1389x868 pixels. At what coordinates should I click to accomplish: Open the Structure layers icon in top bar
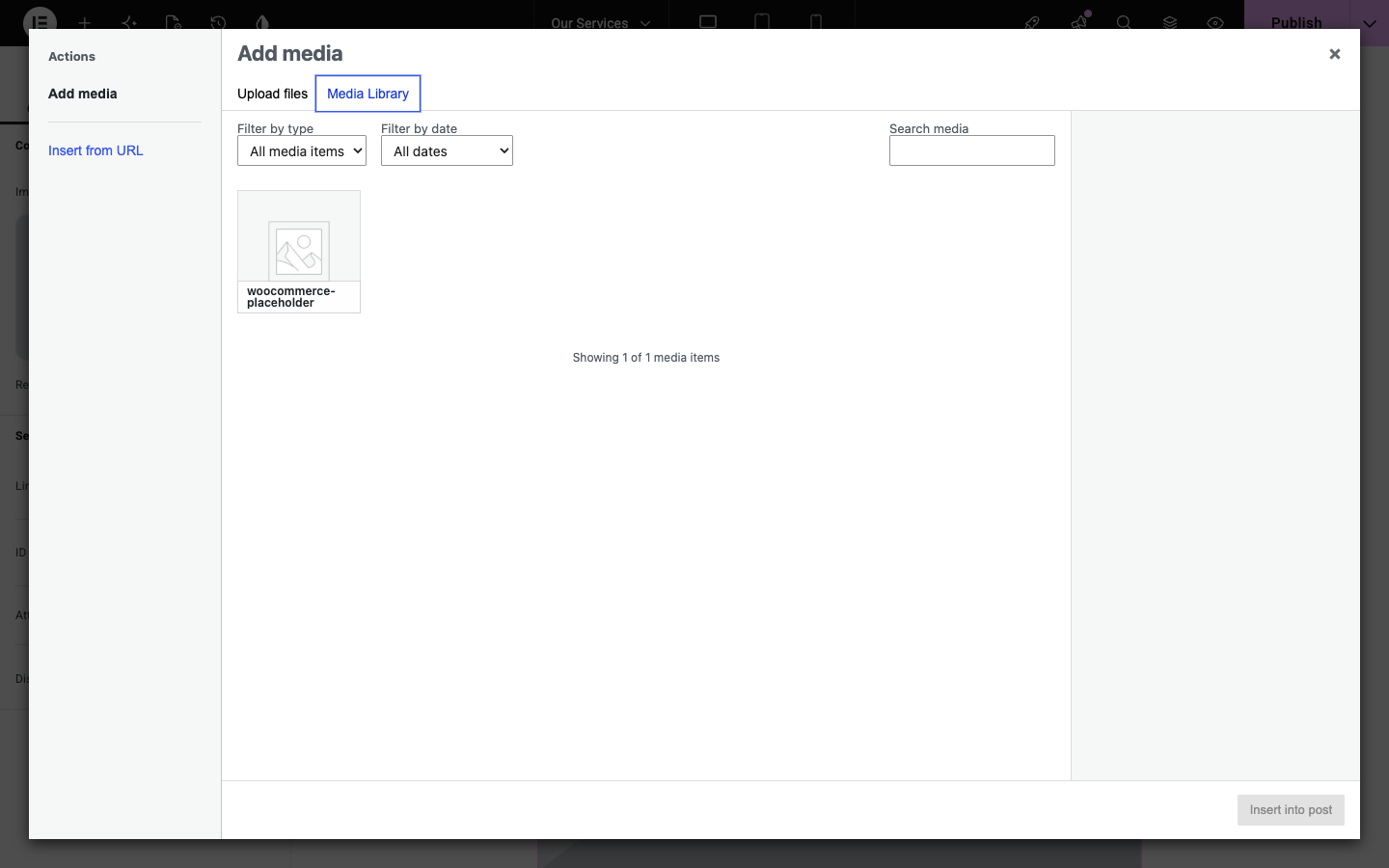click(1170, 22)
